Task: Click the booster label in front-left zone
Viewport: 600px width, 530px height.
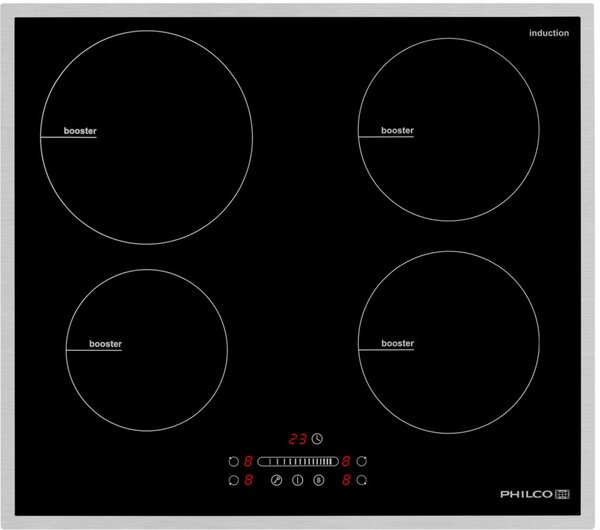Action: coord(106,344)
